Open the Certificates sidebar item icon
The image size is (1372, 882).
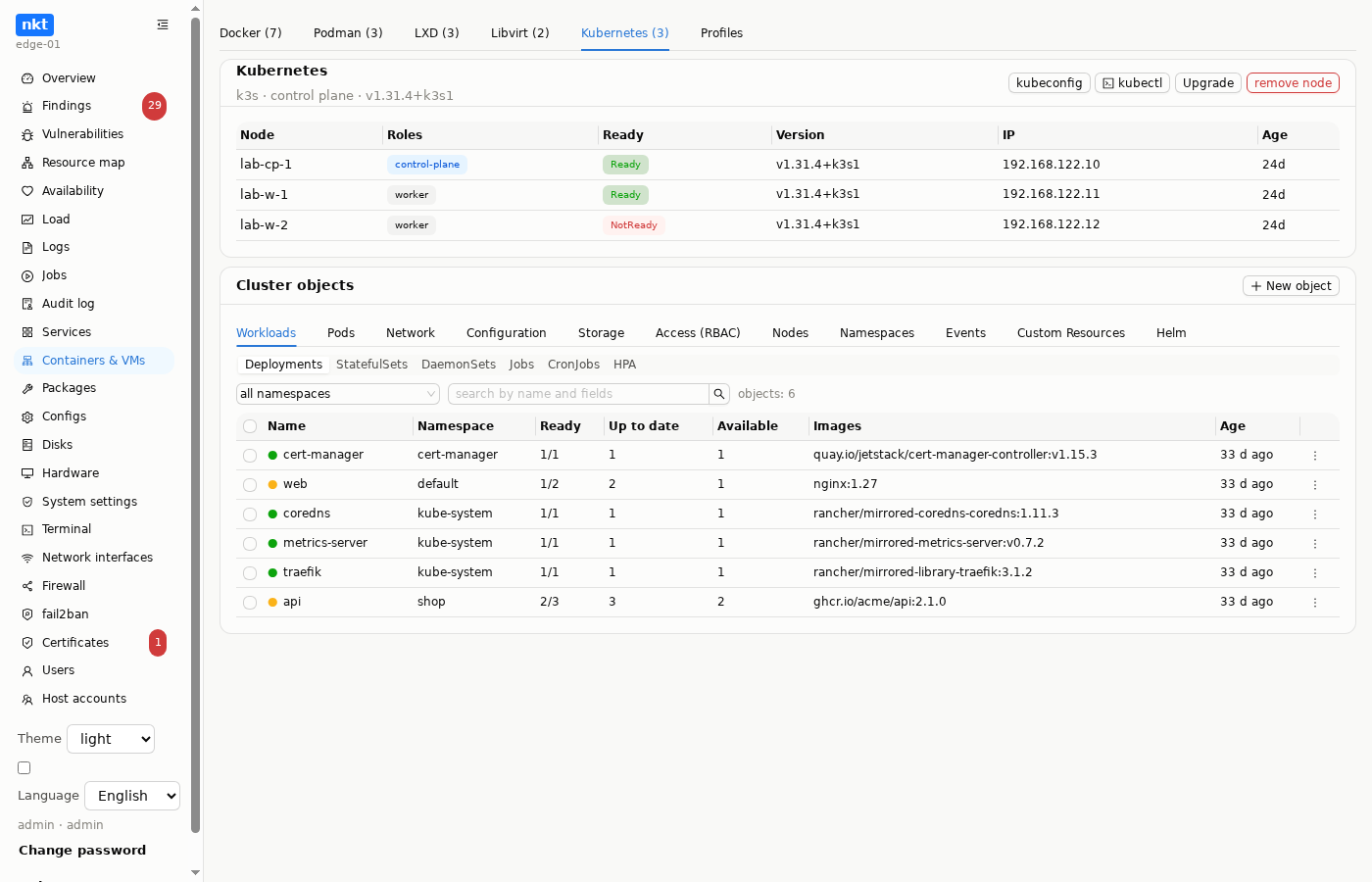tap(27, 643)
